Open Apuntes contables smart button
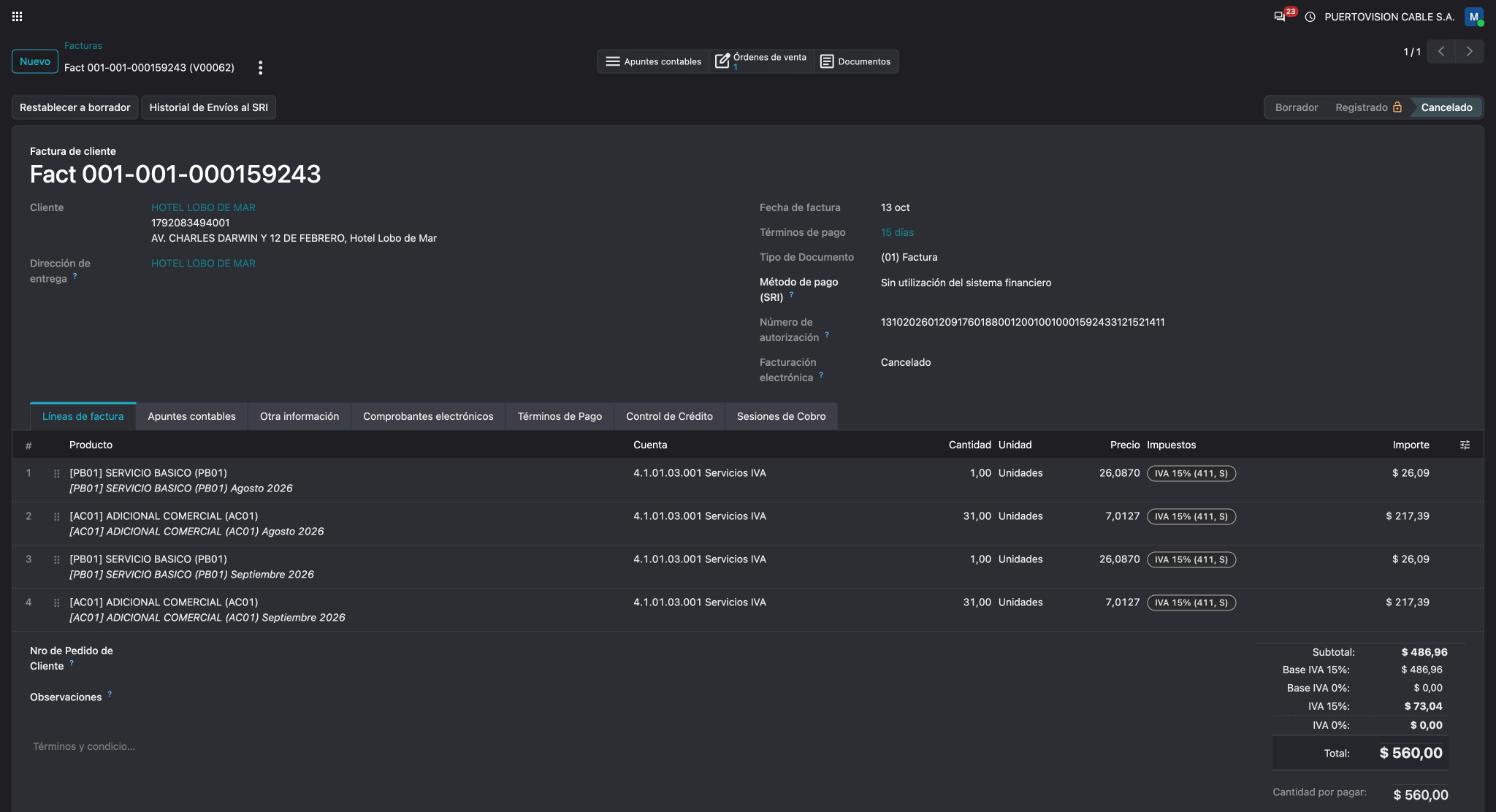This screenshot has height=812, width=1496. [x=653, y=62]
